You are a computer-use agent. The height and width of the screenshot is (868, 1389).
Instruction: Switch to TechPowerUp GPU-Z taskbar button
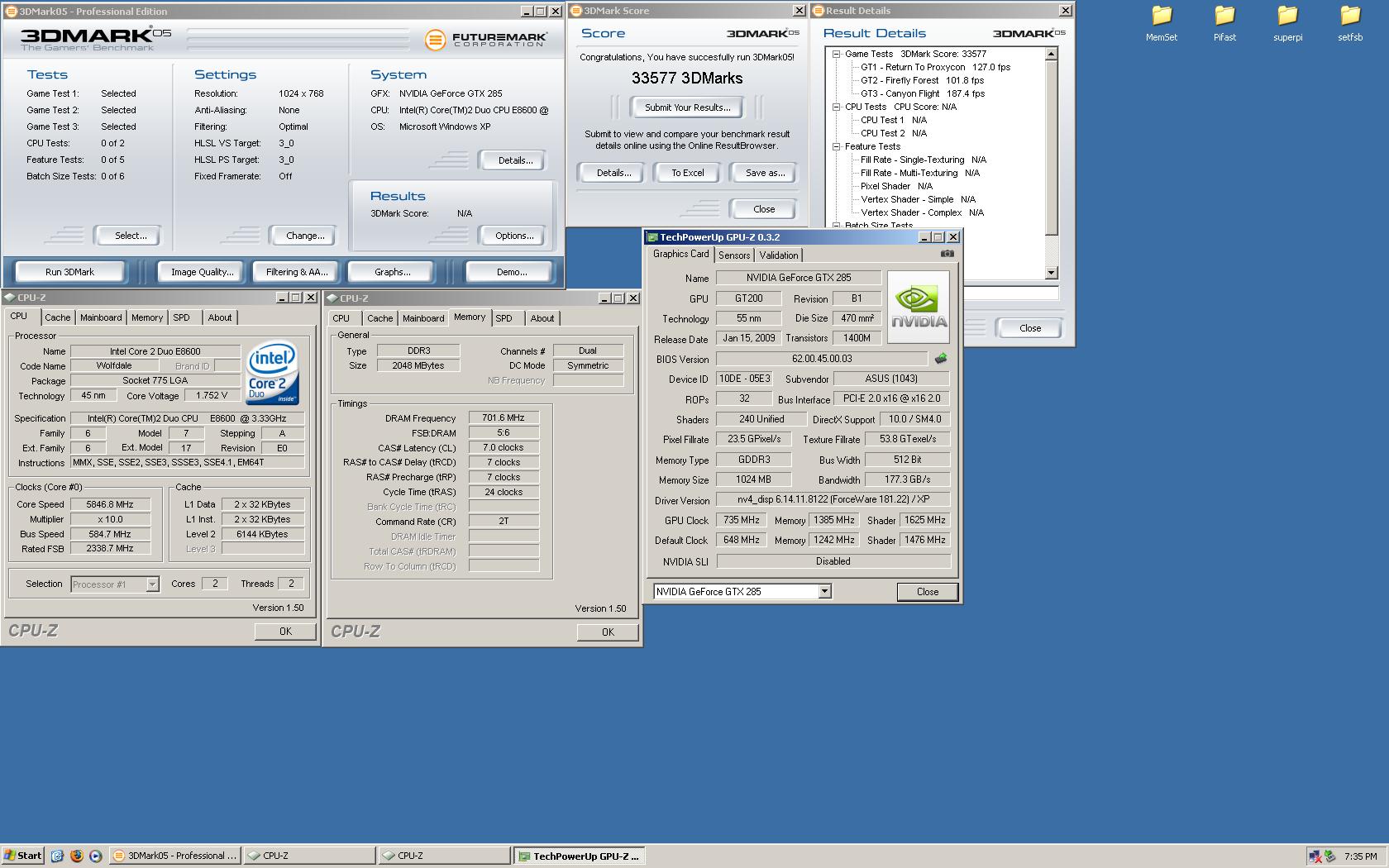(x=579, y=856)
